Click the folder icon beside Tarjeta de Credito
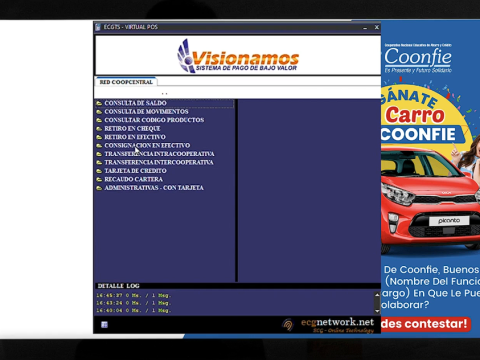Image resolution: width=480 pixels, height=360 pixels. coord(99,171)
